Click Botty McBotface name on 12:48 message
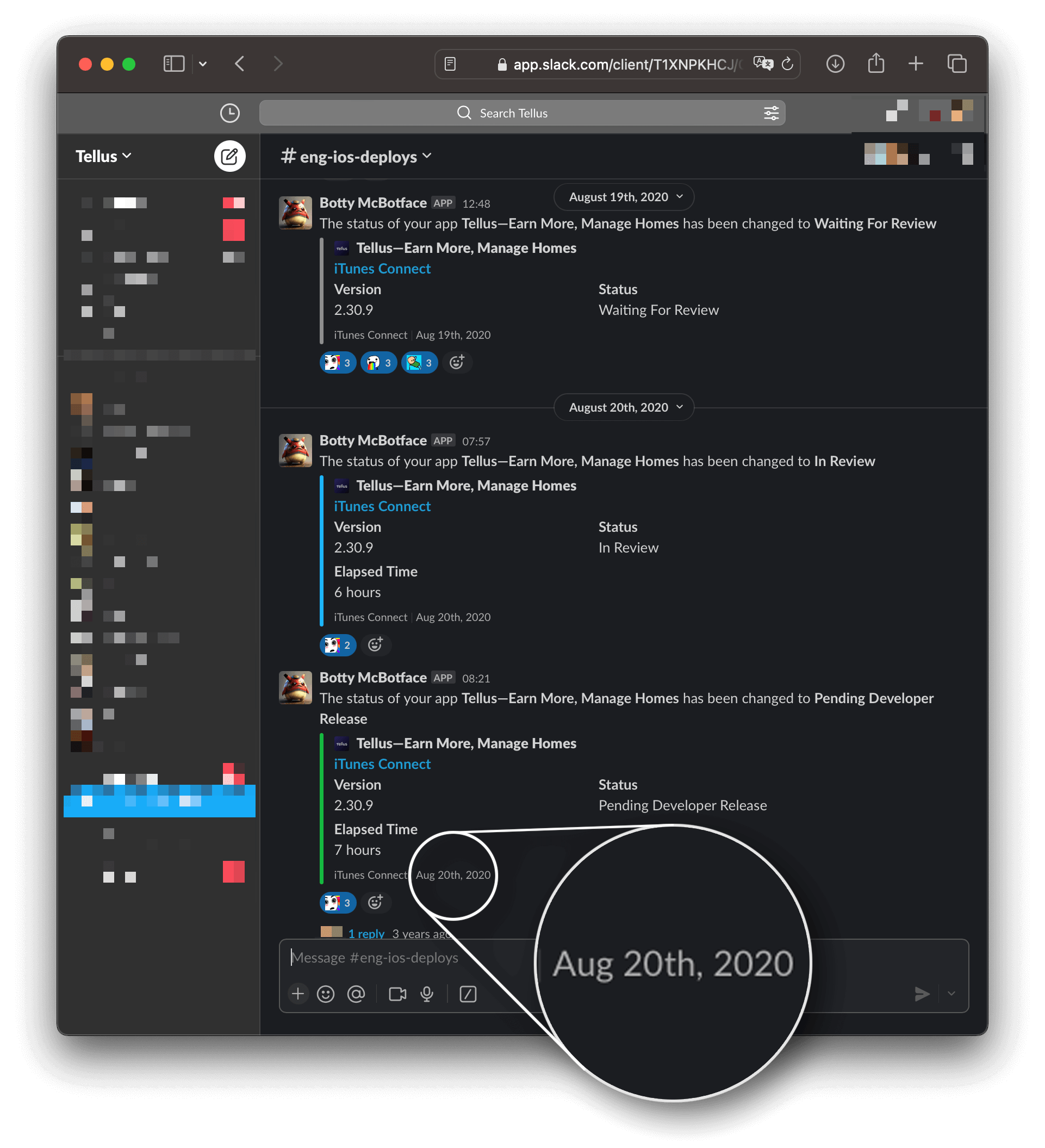 pyautogui.click(x=373, y=203)
